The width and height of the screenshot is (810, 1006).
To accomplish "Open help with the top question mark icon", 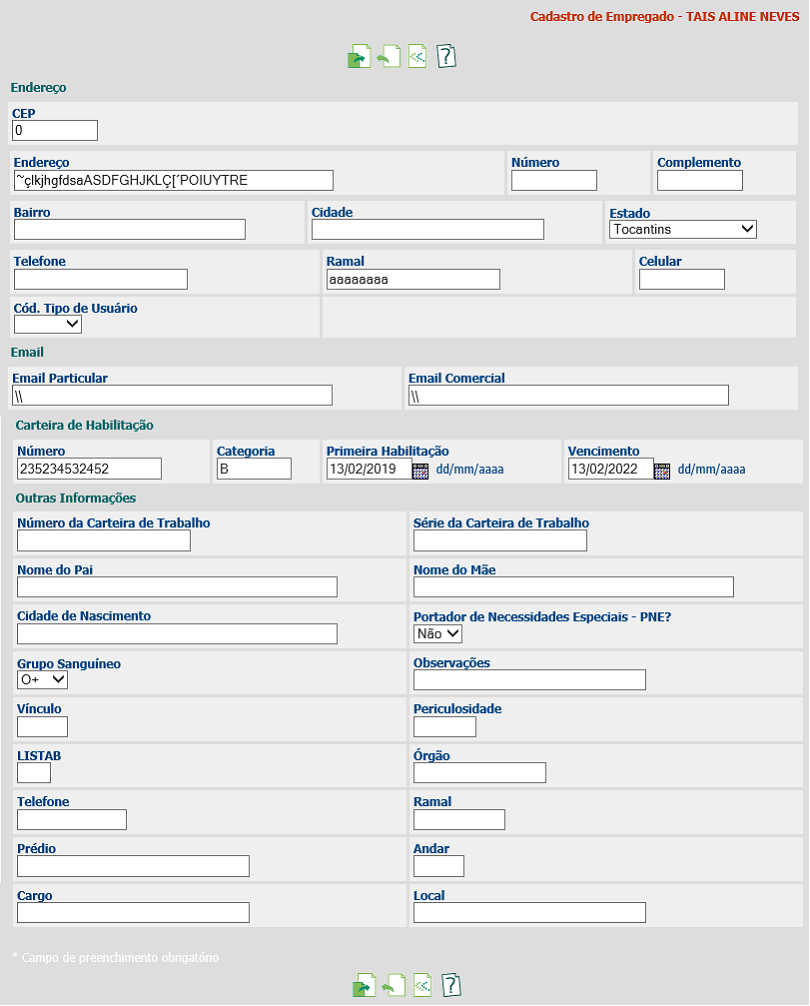I will 446,56.
